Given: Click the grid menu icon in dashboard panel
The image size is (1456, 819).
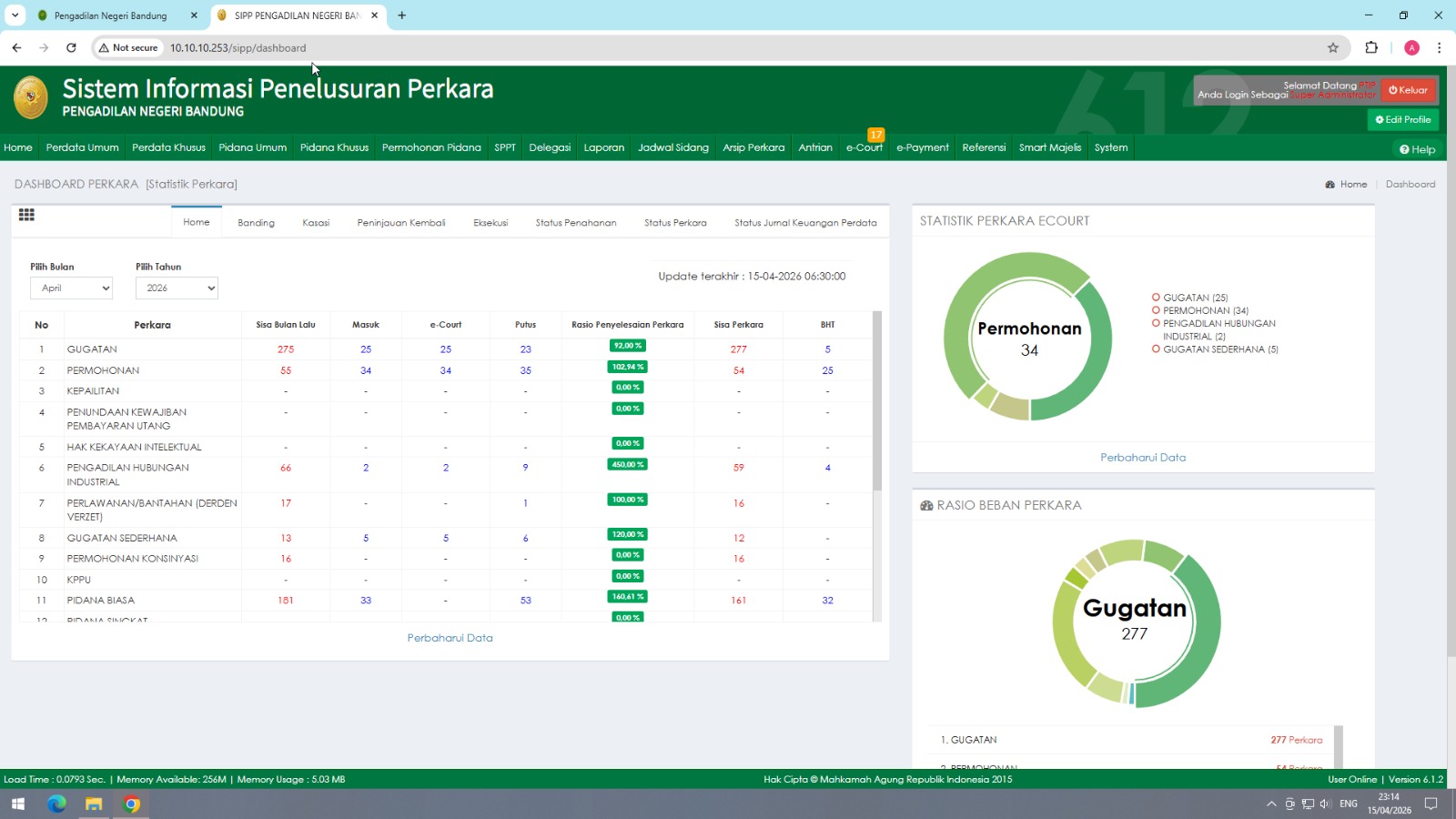Looking at the screenshot, I should click(26, 215).
